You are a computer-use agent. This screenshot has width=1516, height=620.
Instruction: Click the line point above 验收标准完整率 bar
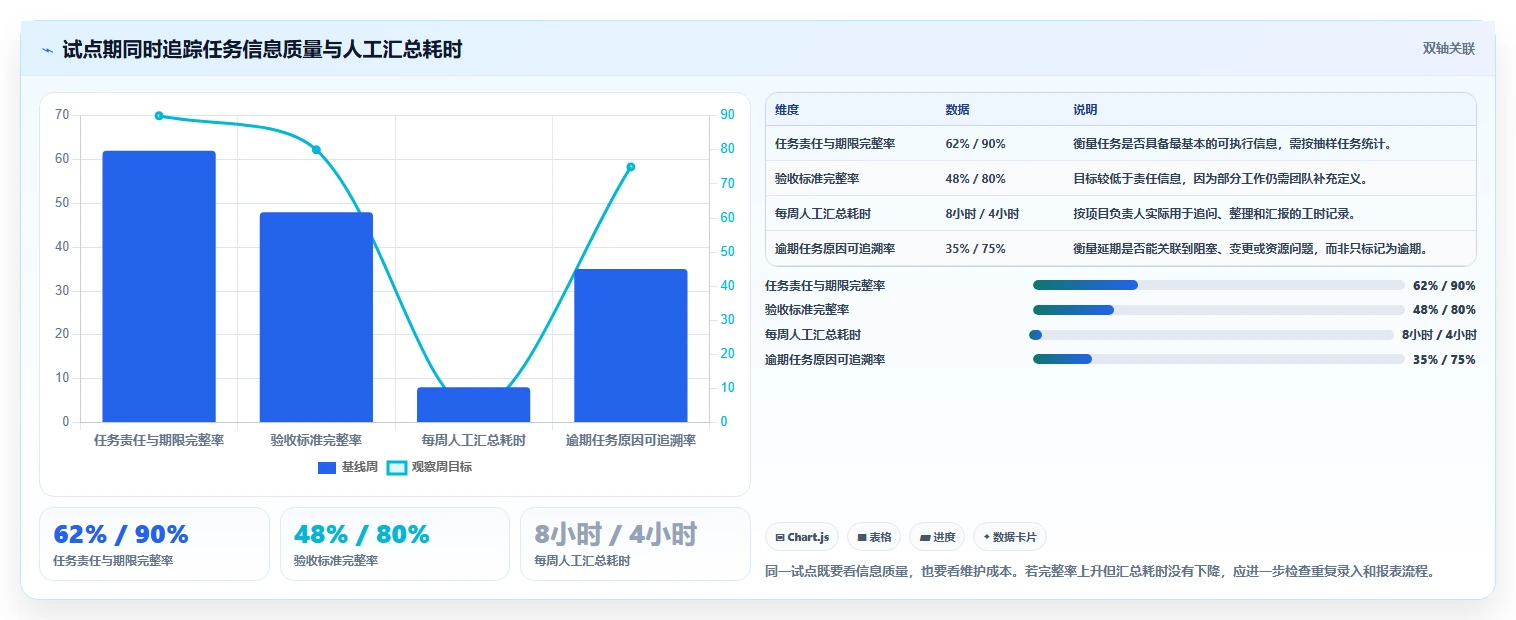316,150
